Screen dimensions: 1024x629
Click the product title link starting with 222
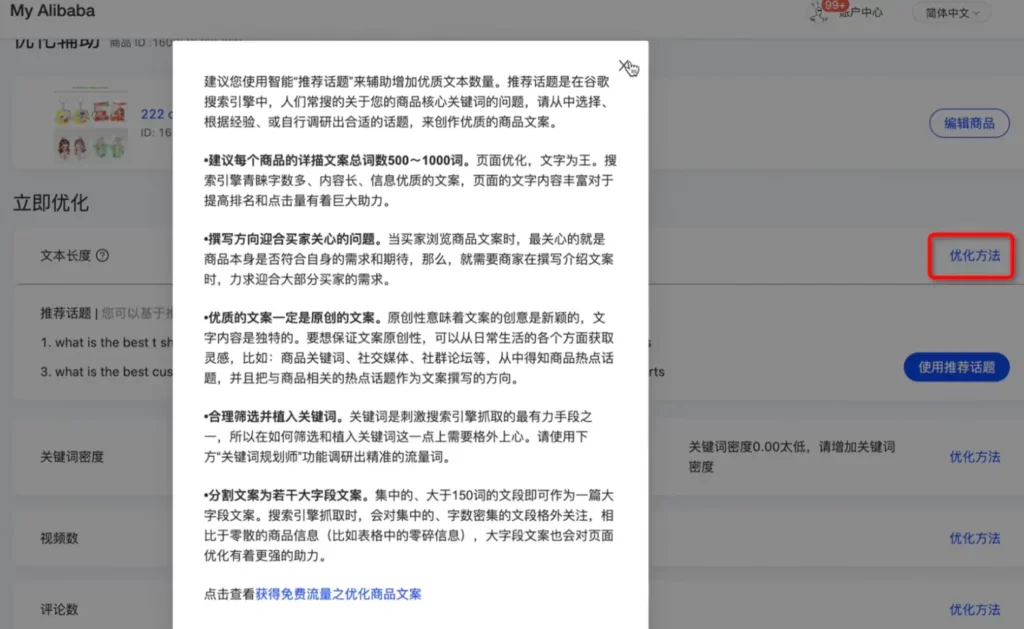[157, 114]
